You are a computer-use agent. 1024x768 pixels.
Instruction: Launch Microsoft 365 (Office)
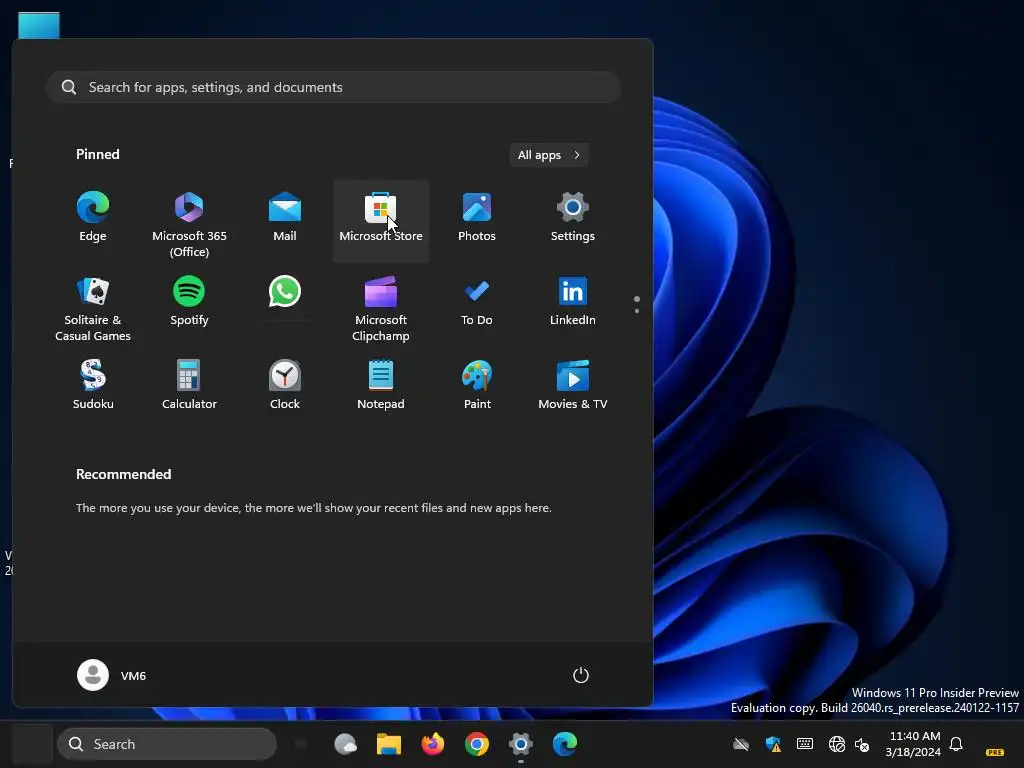(x=189, y=223)
